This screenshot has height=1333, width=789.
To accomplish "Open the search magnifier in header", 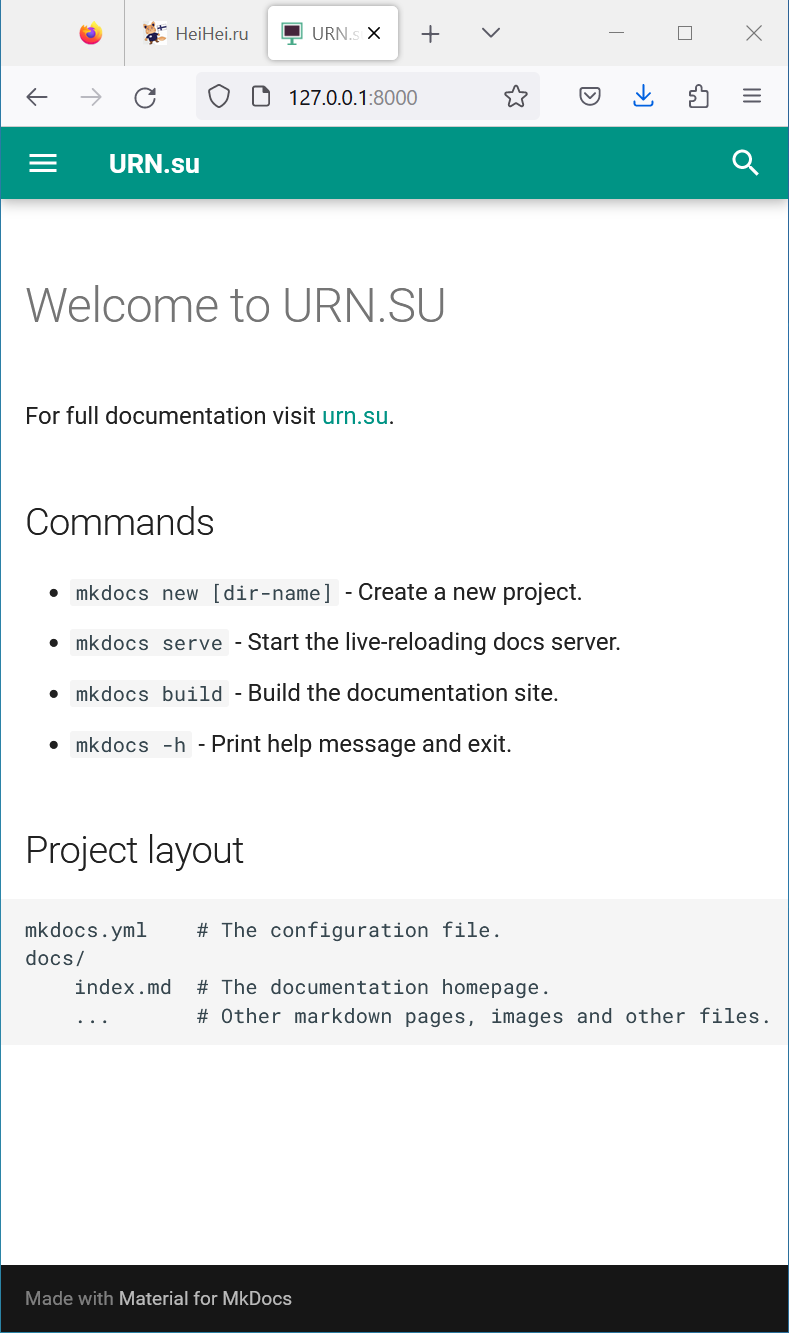I will pyautogui.click(x=745, y=163).
